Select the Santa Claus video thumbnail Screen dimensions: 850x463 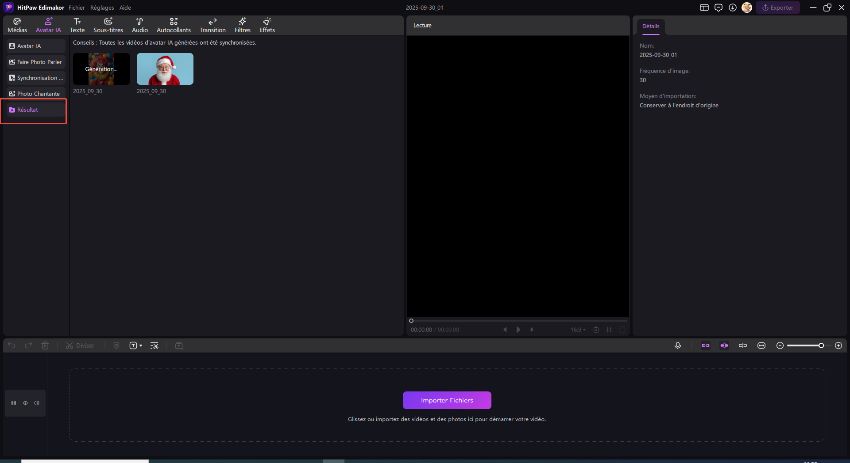pos(165,69)
